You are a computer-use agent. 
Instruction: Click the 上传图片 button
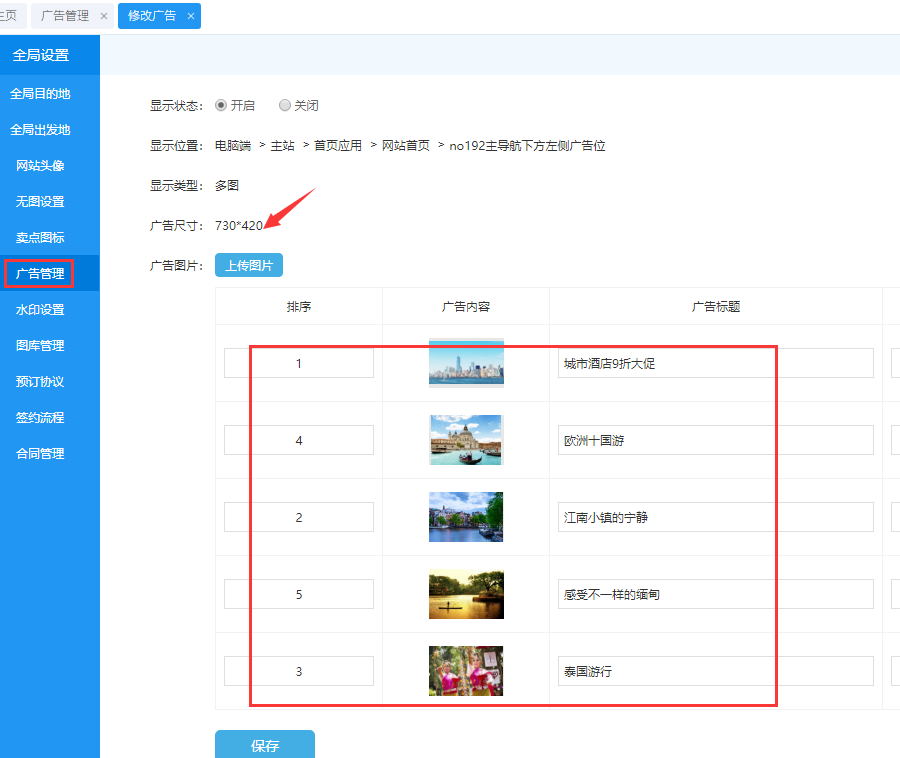click(249, 265)
